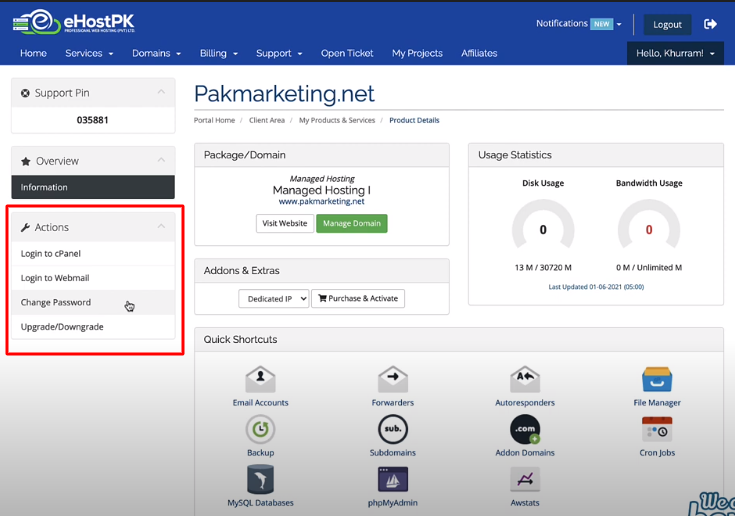This screenshot has width=735, height=516.
Task: Click the Last Updated 01-06-2021 text
Action: pyautogui.click(x=596, y=287)
